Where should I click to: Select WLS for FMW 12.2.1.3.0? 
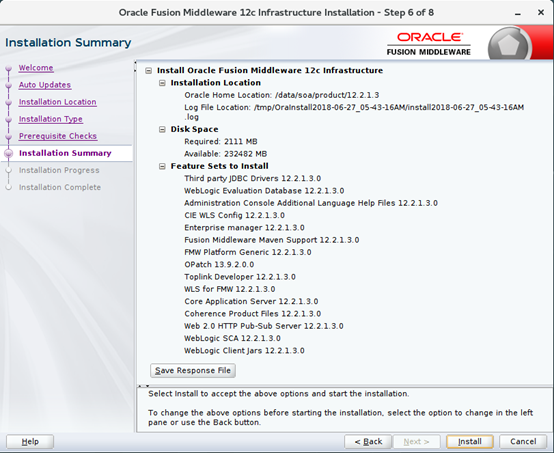(230, 289)
